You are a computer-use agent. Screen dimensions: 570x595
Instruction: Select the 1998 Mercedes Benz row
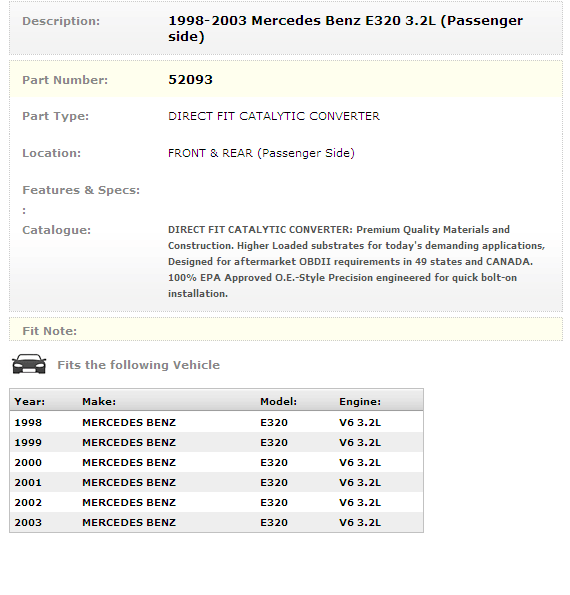[x=216, y=422]
